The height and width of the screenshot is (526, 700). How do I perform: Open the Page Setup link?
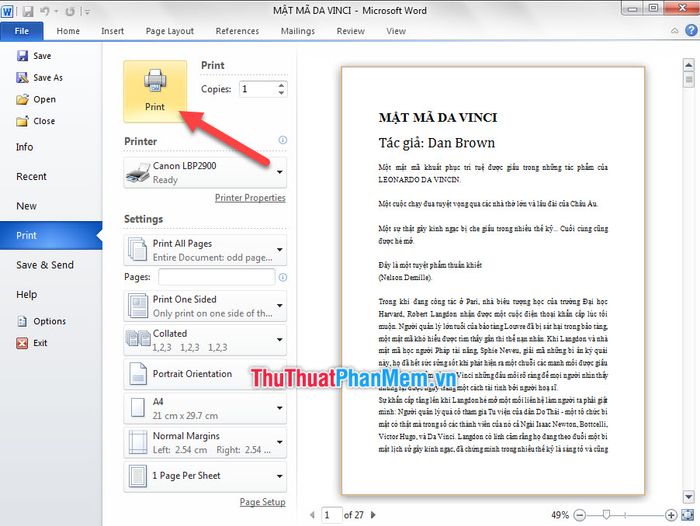(x=262, y=502)
